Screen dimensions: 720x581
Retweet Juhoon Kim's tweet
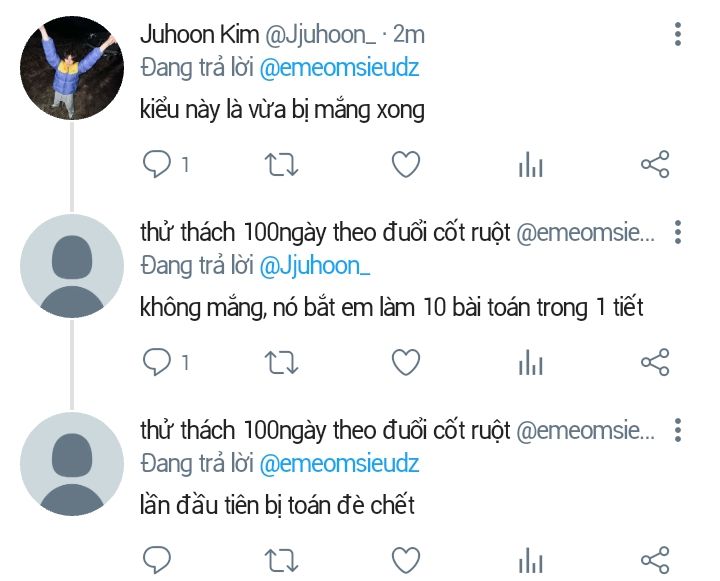tap(281, 165)
